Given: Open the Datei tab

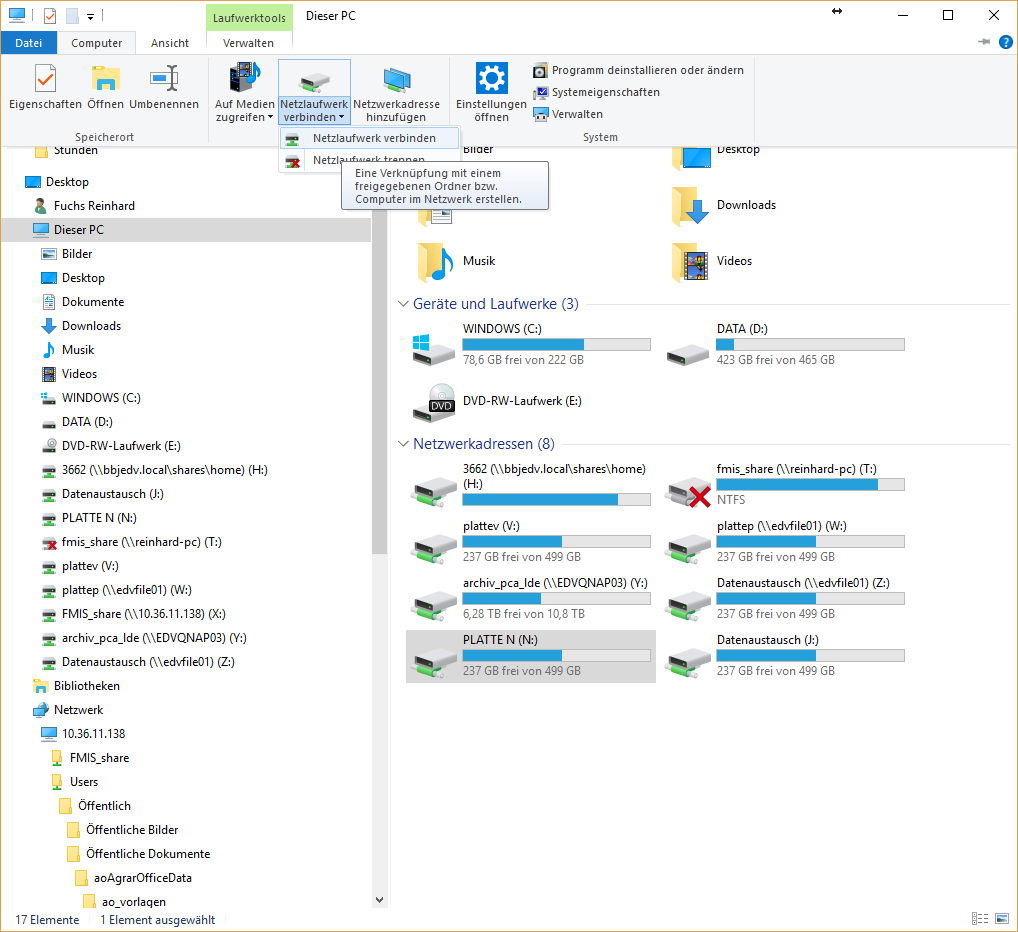Looking at the screenshot, I should tap(29, 43).
